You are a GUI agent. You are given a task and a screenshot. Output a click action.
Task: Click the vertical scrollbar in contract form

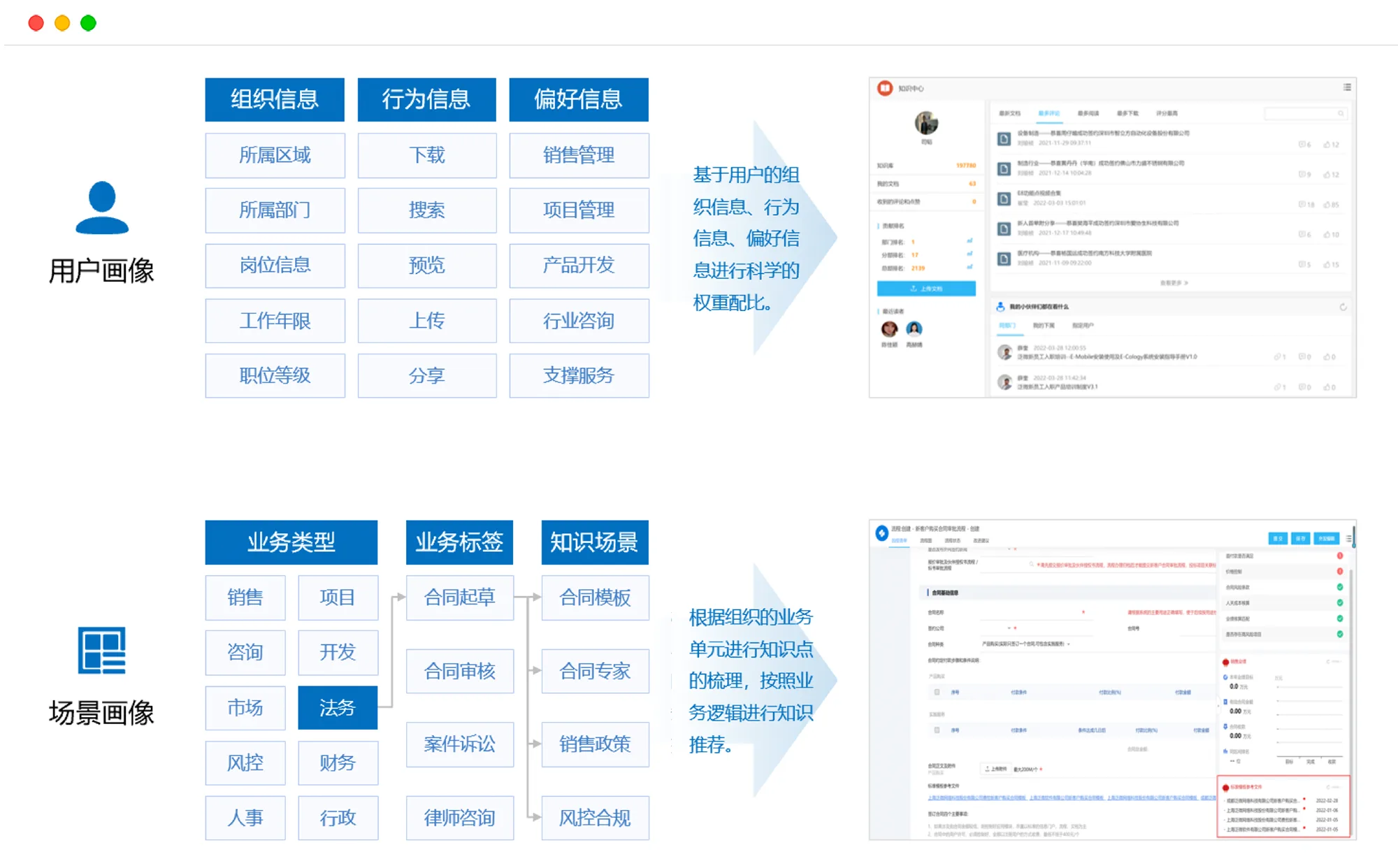click(1354, 537)
